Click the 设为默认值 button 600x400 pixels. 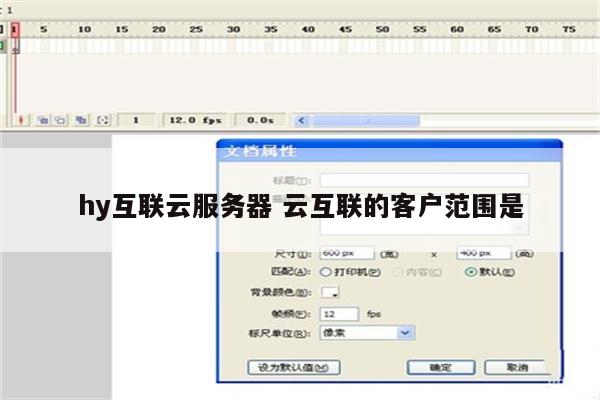[293, 368]
